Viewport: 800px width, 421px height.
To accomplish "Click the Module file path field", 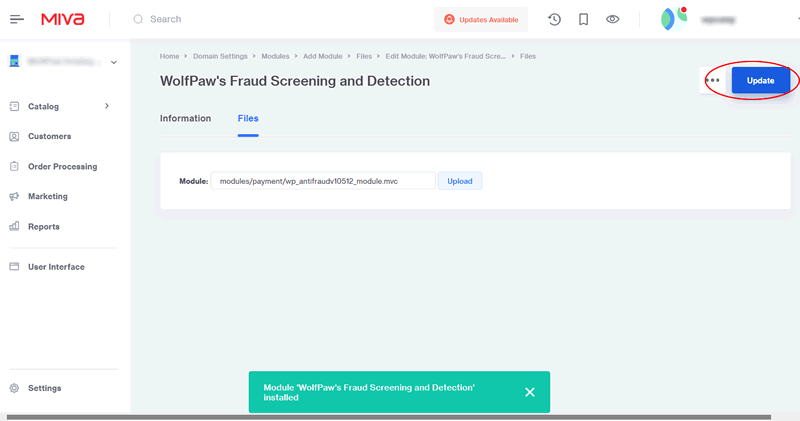I will coord(323,181).
